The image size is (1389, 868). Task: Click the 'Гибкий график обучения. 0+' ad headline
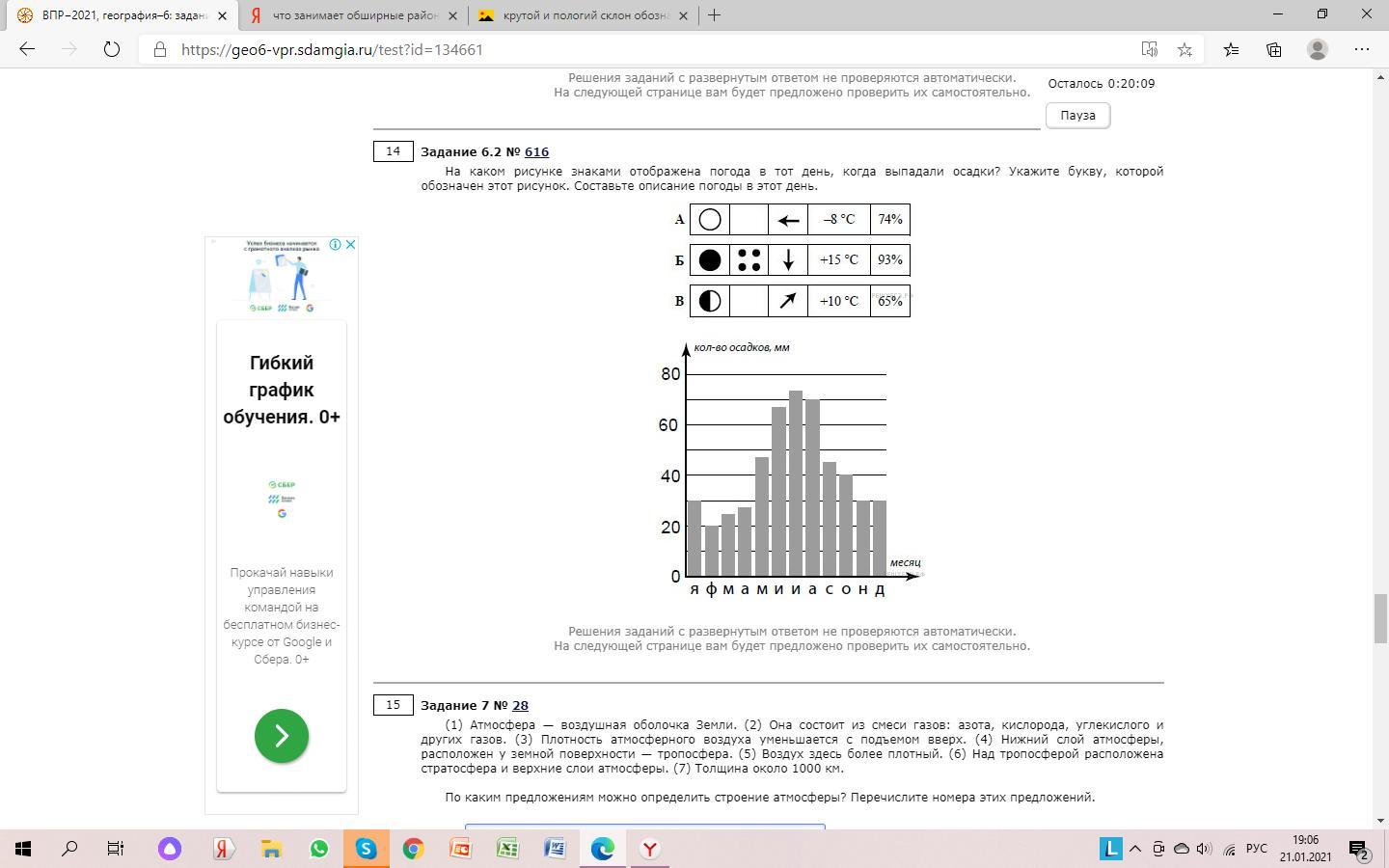click(282, 390)
